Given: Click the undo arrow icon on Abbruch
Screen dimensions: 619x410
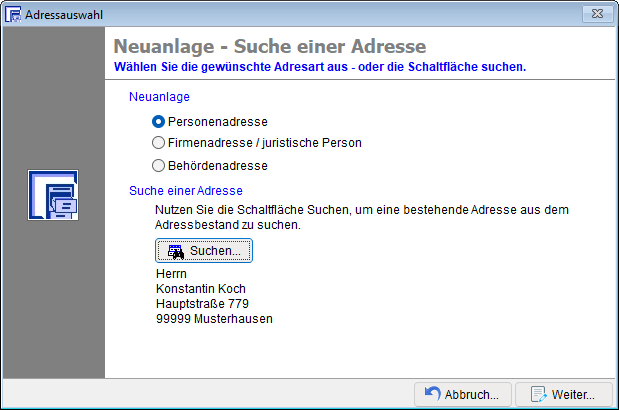Looking at the screenshot, I should pyautogui.click(x=433, y=393).
